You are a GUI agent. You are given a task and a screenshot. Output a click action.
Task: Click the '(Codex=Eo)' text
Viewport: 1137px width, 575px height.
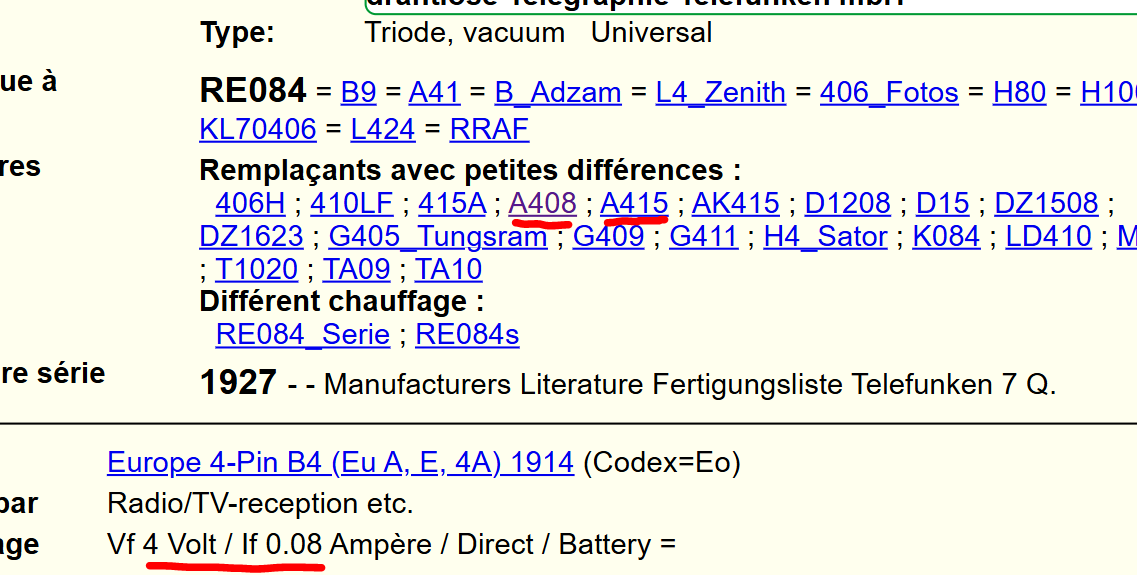click(662, 463)
